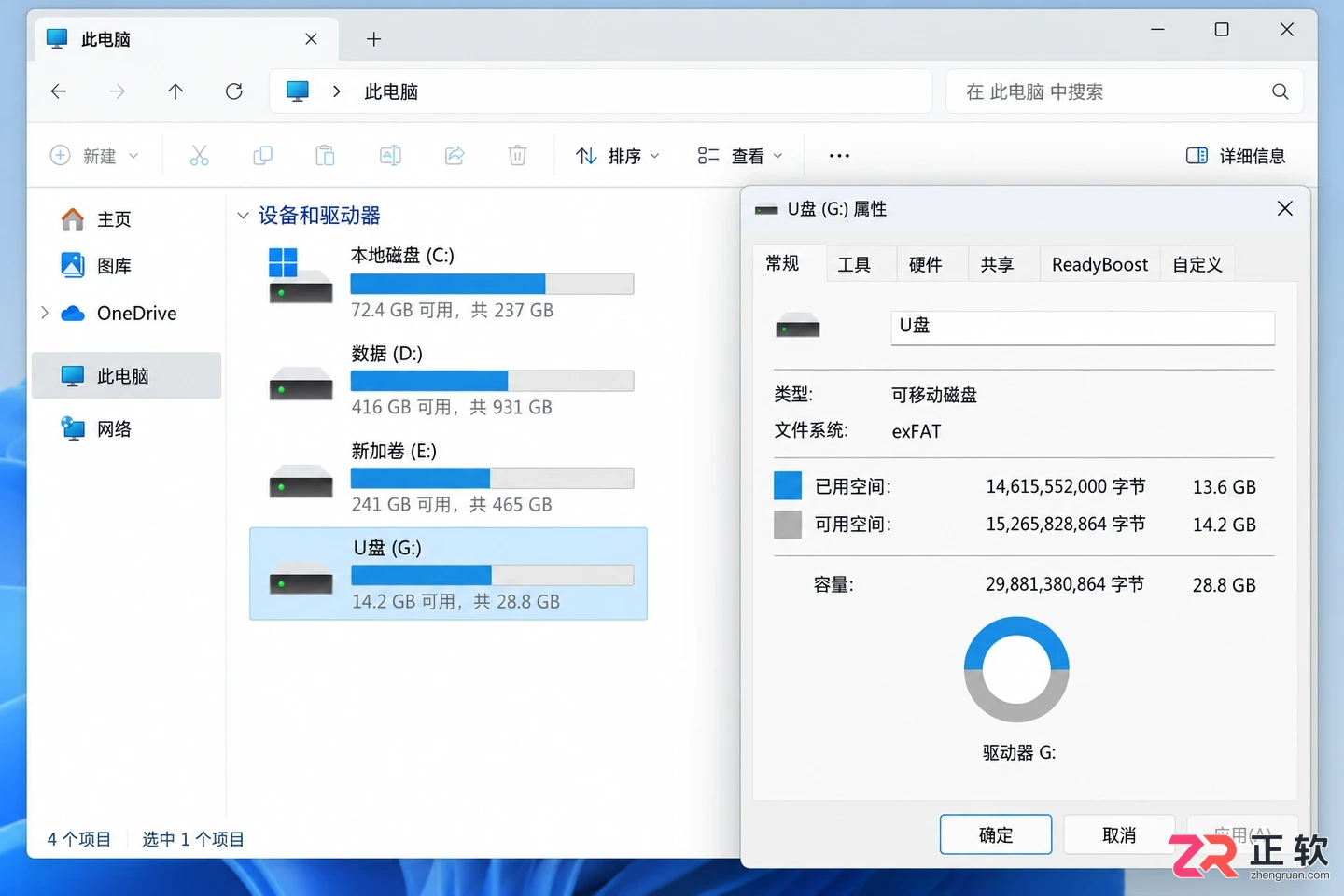Screen dimensions: 1344x896
Task: Open the 新建 dropdown
Action: point(94,156)
